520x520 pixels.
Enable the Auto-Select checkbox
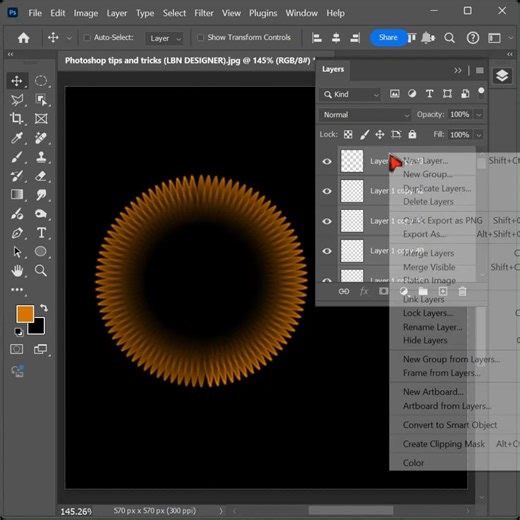[87, 38]
